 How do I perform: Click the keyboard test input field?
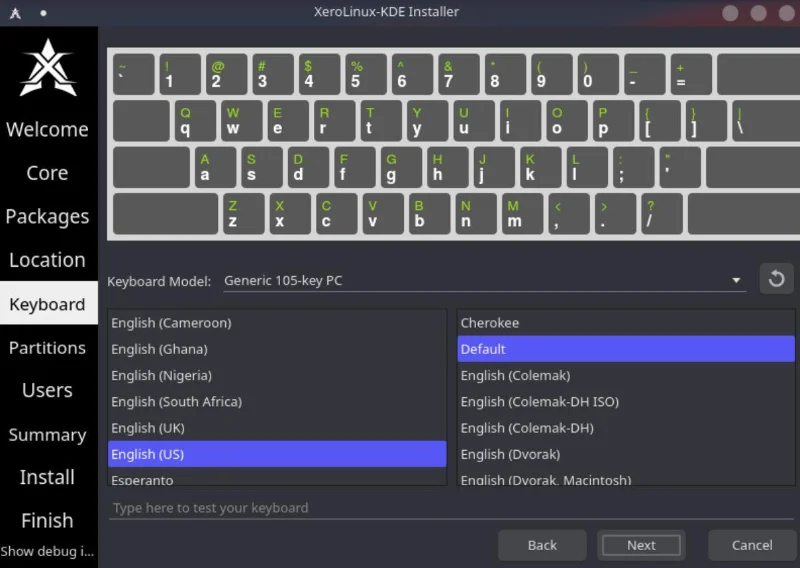[452, 508]
